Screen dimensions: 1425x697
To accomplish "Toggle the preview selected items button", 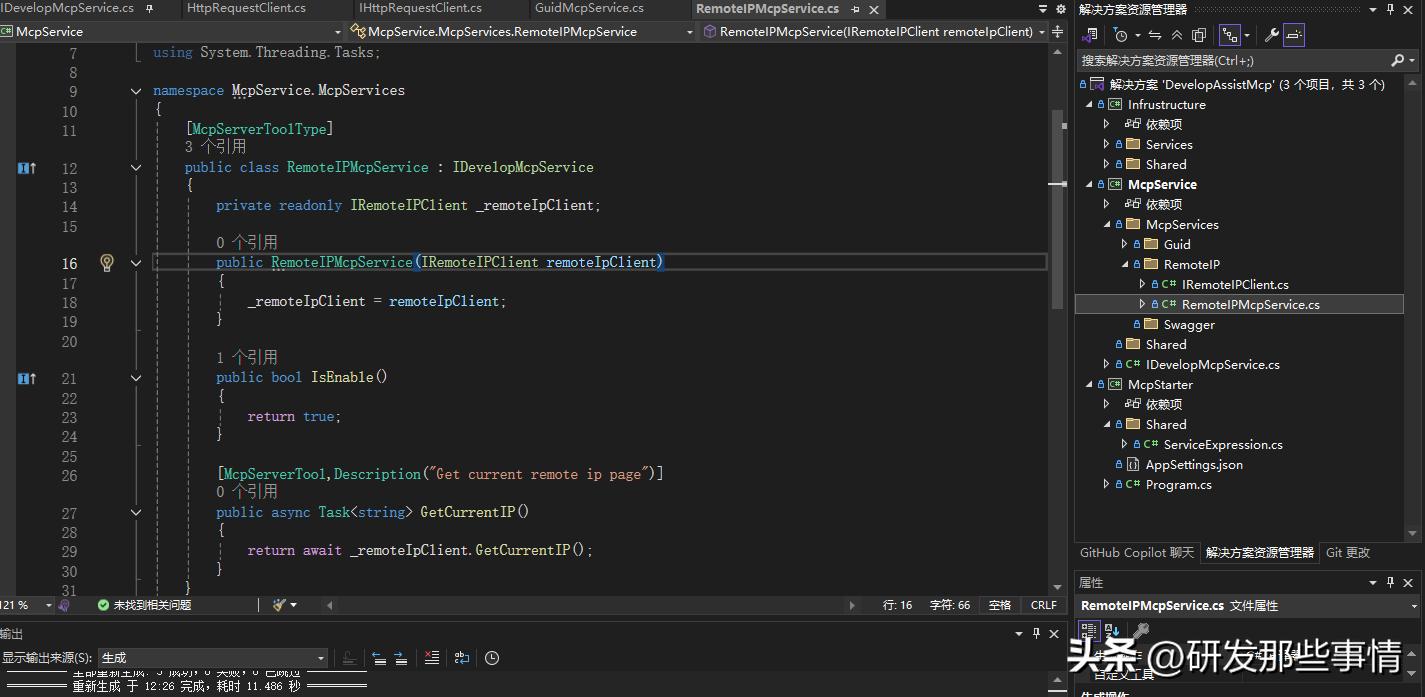I will click(x=1294, y=35).
